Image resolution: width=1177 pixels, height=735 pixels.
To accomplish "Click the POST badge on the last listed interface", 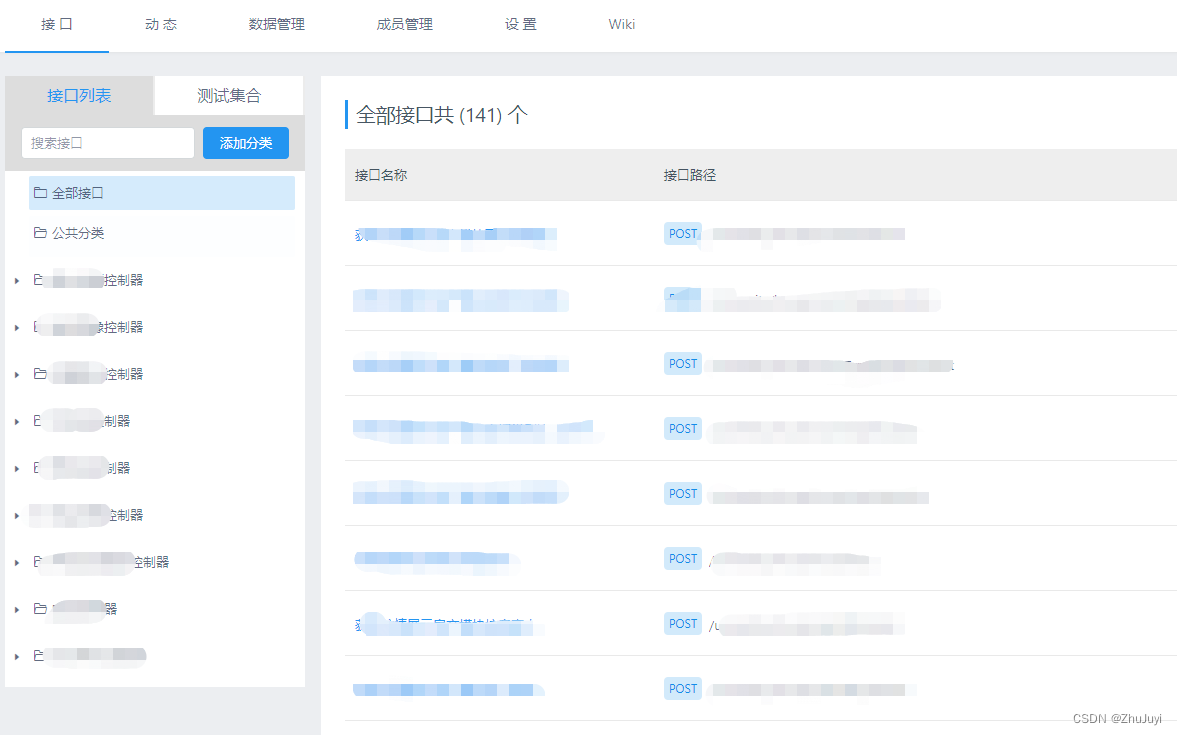I will 682,688.
